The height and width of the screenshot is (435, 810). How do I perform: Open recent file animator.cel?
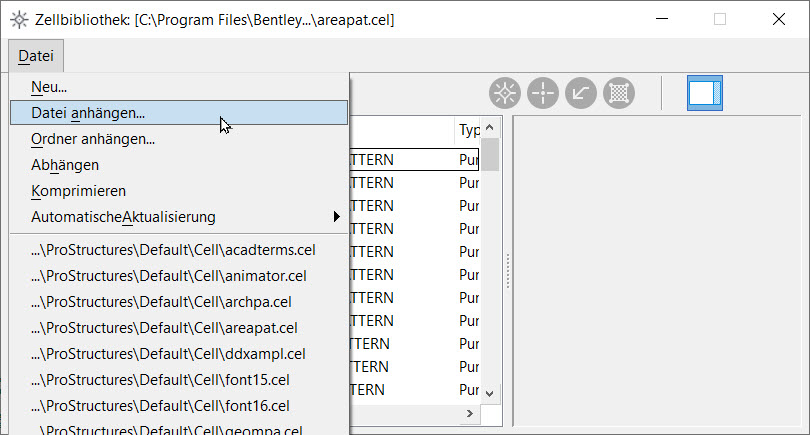169,275
